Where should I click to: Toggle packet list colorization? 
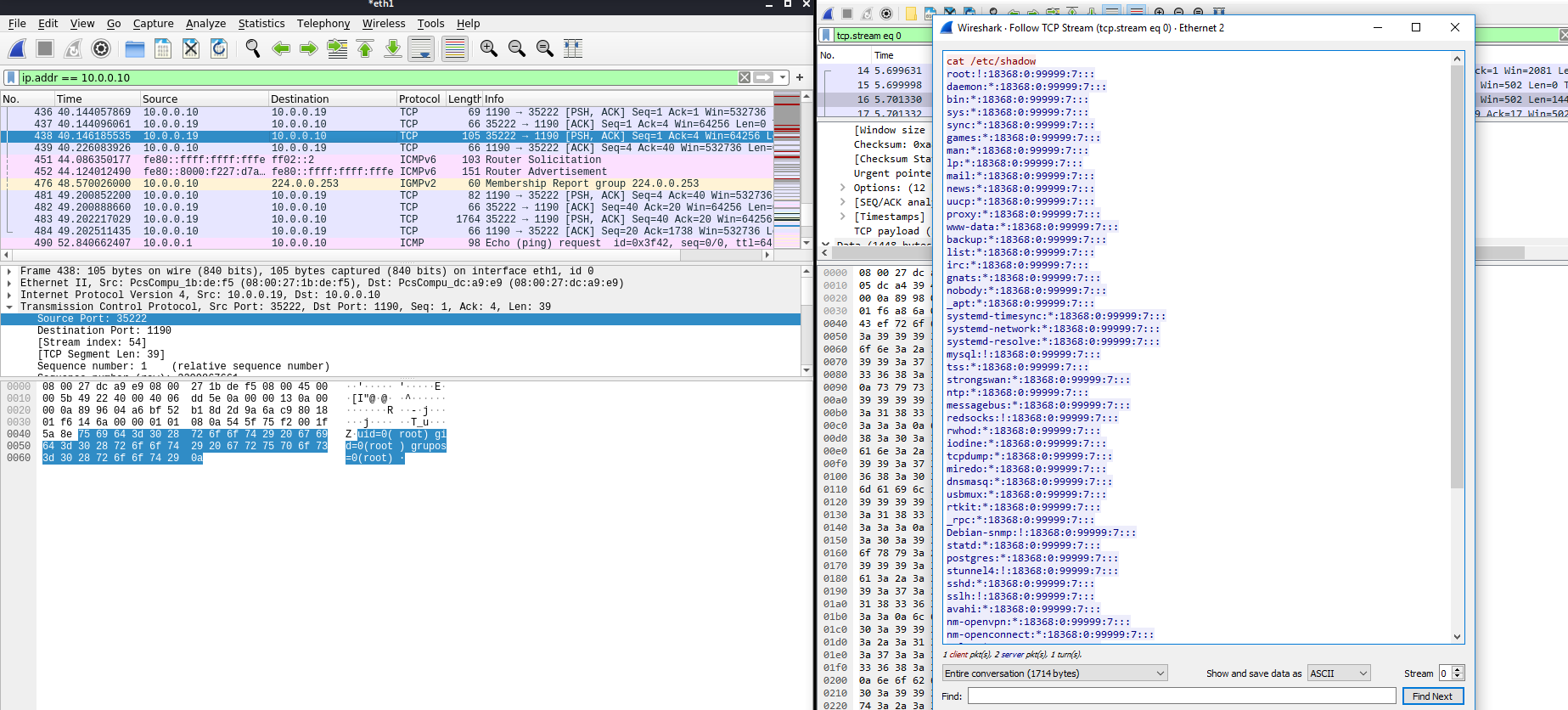coord(455,49)
